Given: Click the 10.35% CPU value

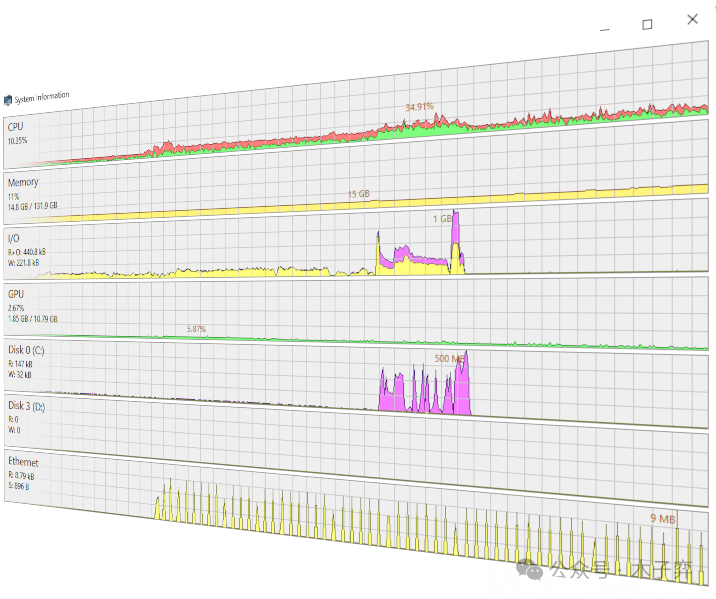Looking at the screenshot, I should click(17, 141).
